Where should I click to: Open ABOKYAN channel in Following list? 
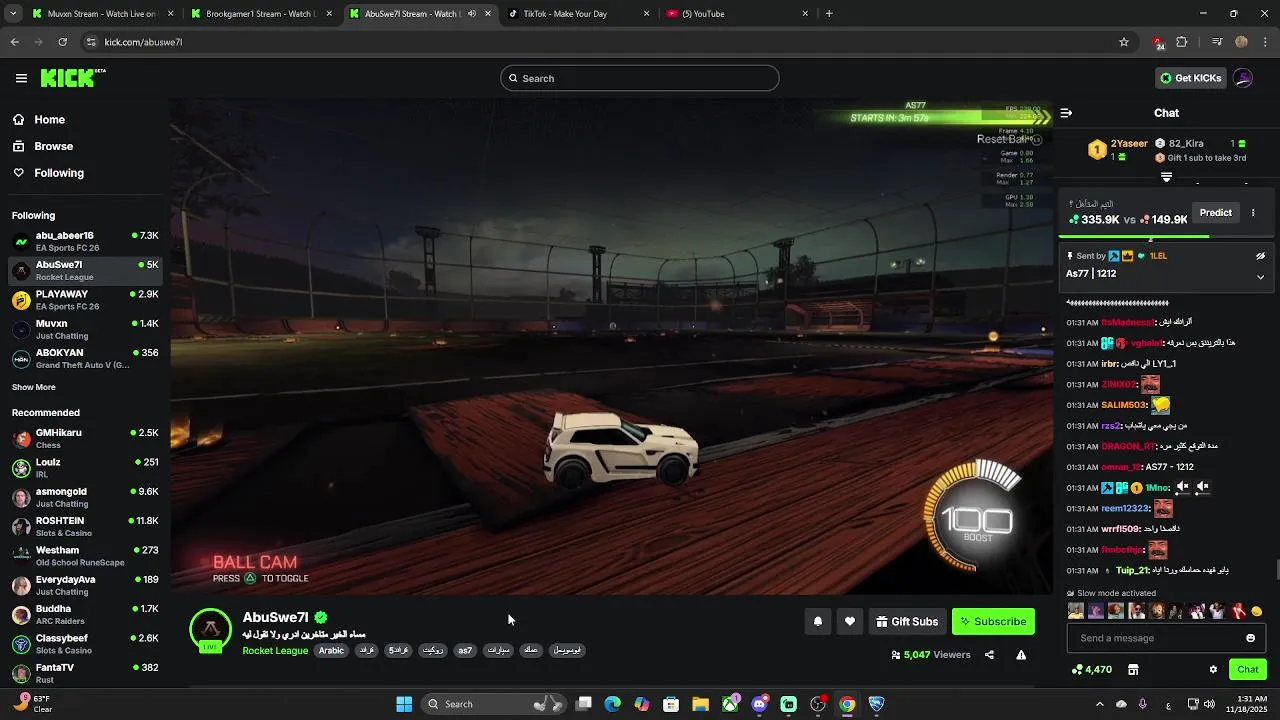[x=85, y=358]
